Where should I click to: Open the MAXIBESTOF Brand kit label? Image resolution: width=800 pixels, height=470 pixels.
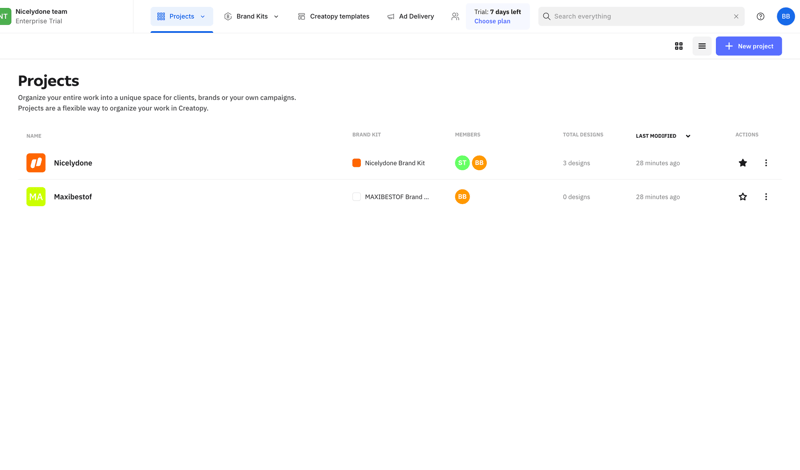pyautogui.click(x=396, y=197)
